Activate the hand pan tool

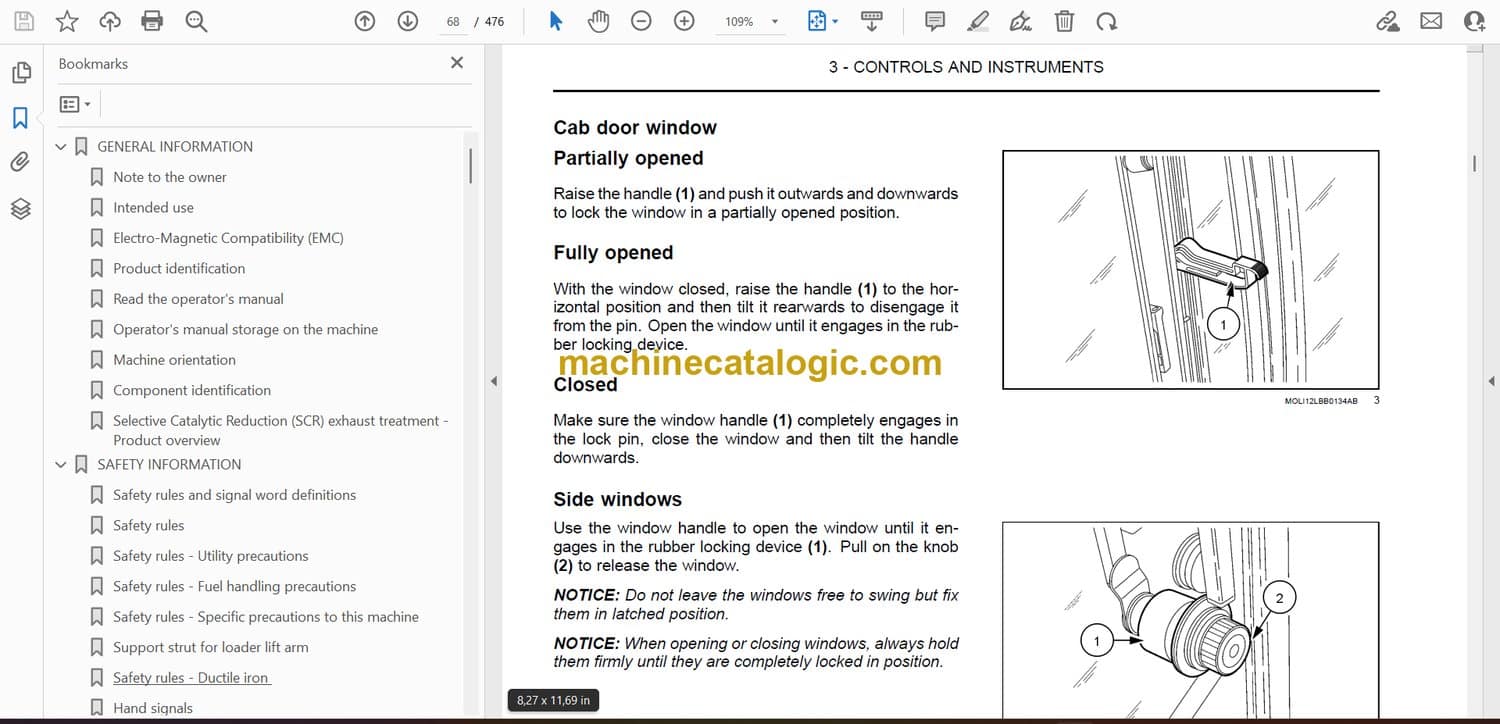598,21
